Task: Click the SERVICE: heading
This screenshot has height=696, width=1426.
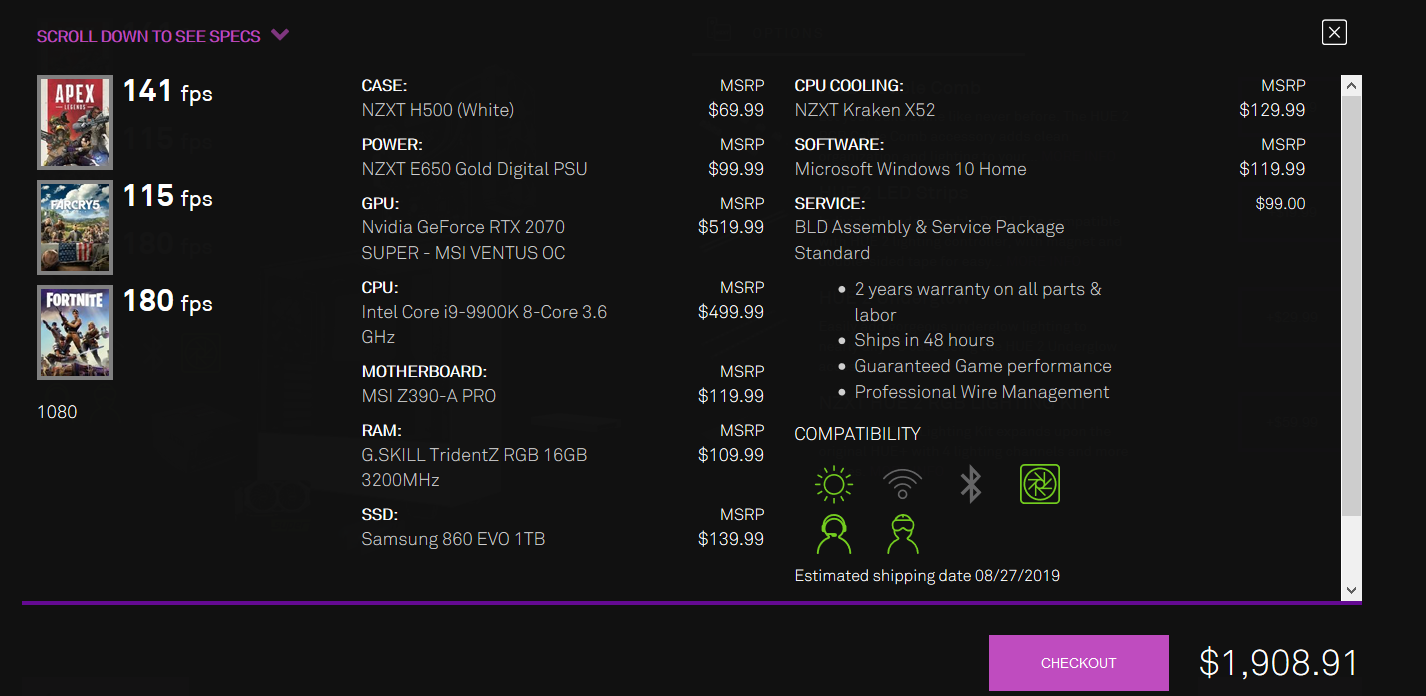Action: click(x=830, y=204)
